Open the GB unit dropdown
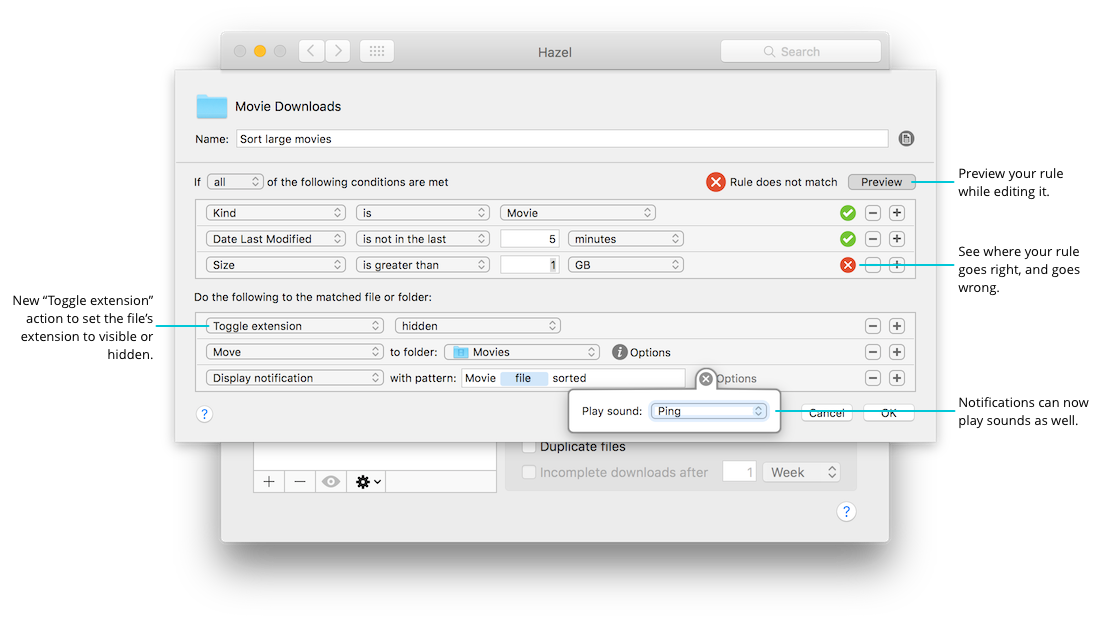This screenshot has height=622, width=1104. click(625, 265)
